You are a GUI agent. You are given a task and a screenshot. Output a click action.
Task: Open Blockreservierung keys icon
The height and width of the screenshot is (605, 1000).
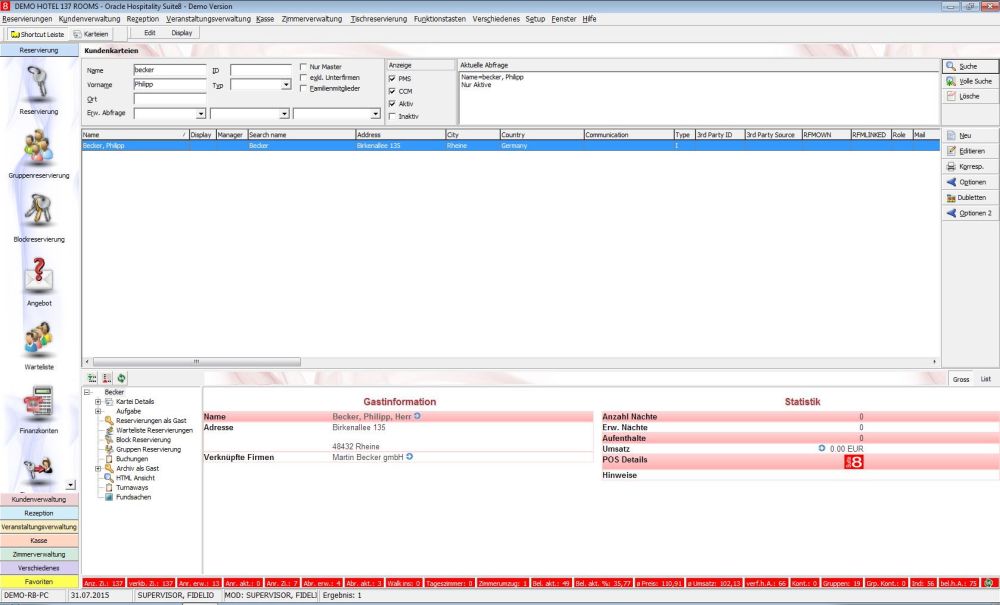tap(38, 212)
